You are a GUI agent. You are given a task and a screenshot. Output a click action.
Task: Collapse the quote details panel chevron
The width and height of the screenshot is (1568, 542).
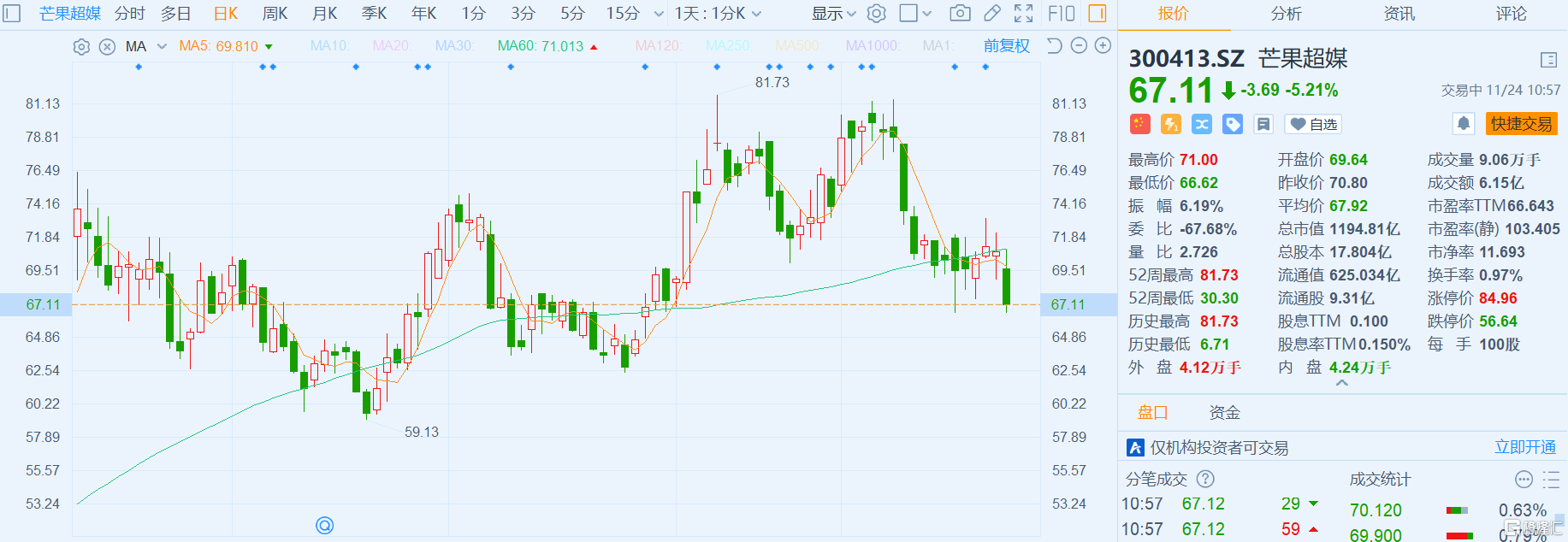click(x=1342, y=384)
